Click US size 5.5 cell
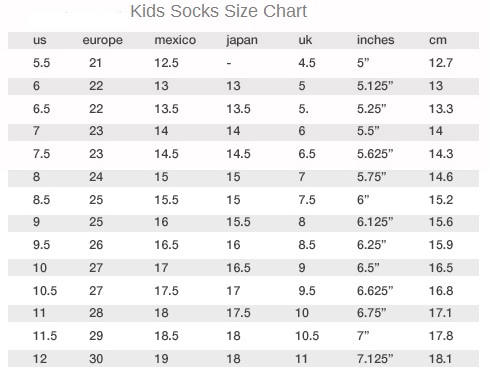 [41, 63]
